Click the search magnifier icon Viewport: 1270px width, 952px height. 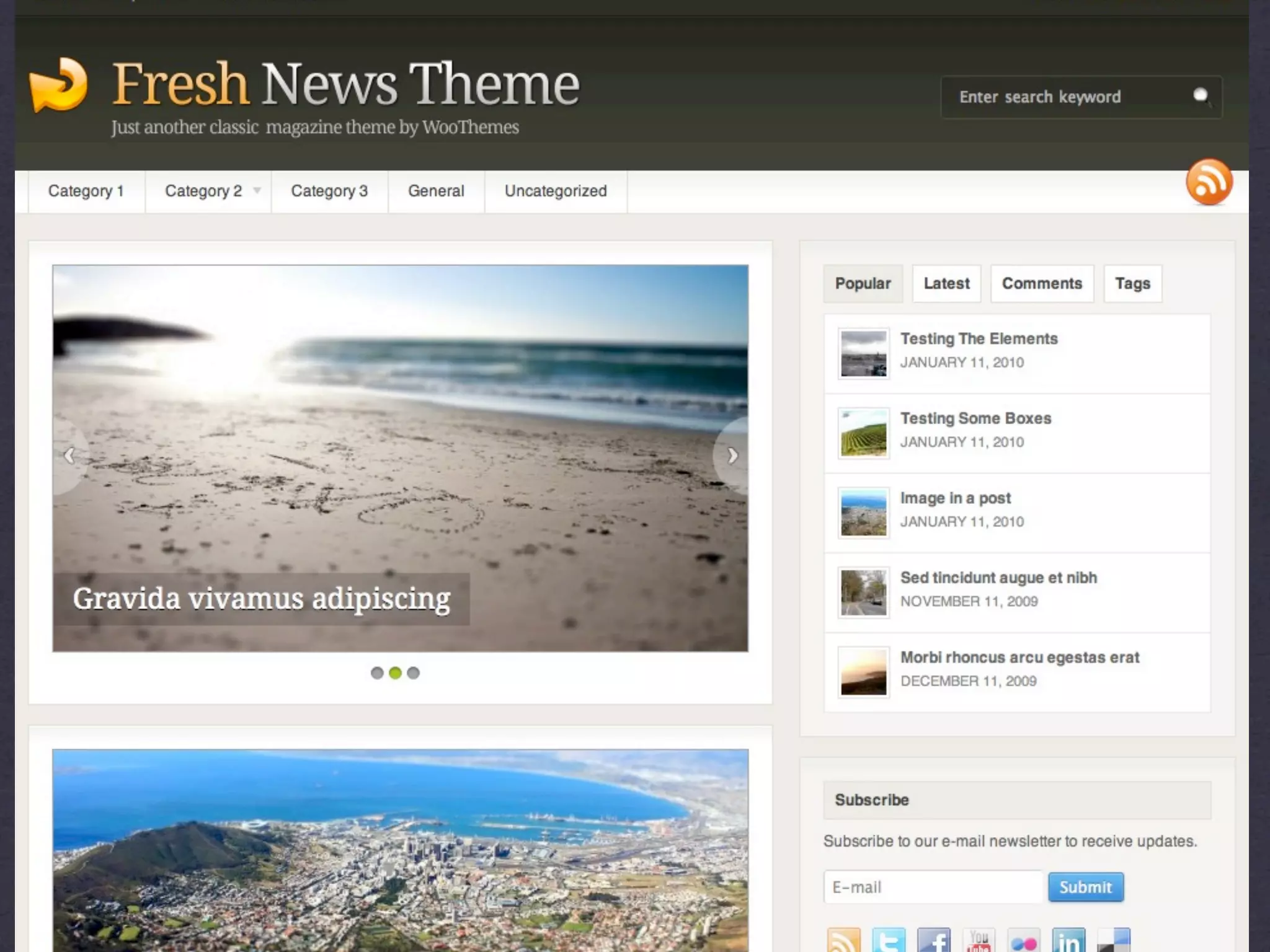(x=1201, y=96)
